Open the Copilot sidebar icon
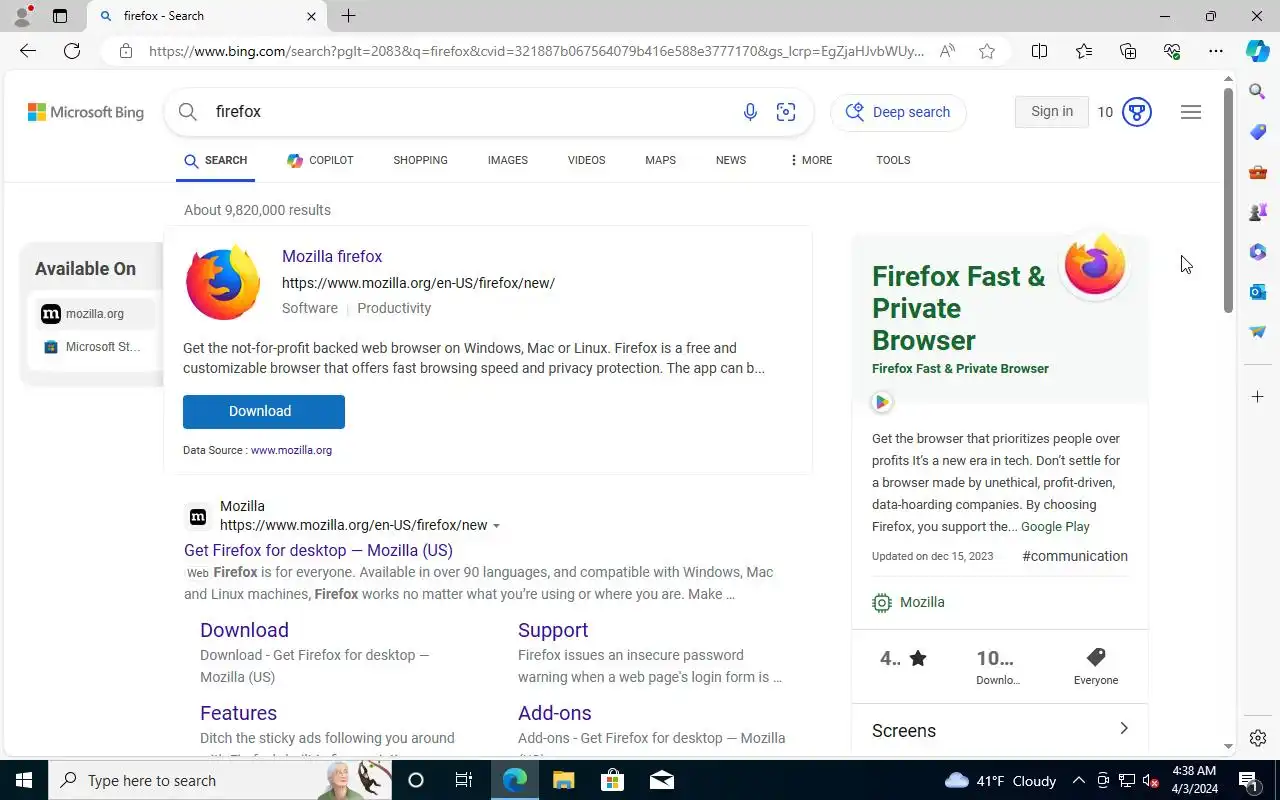 tap(1258, 51)
